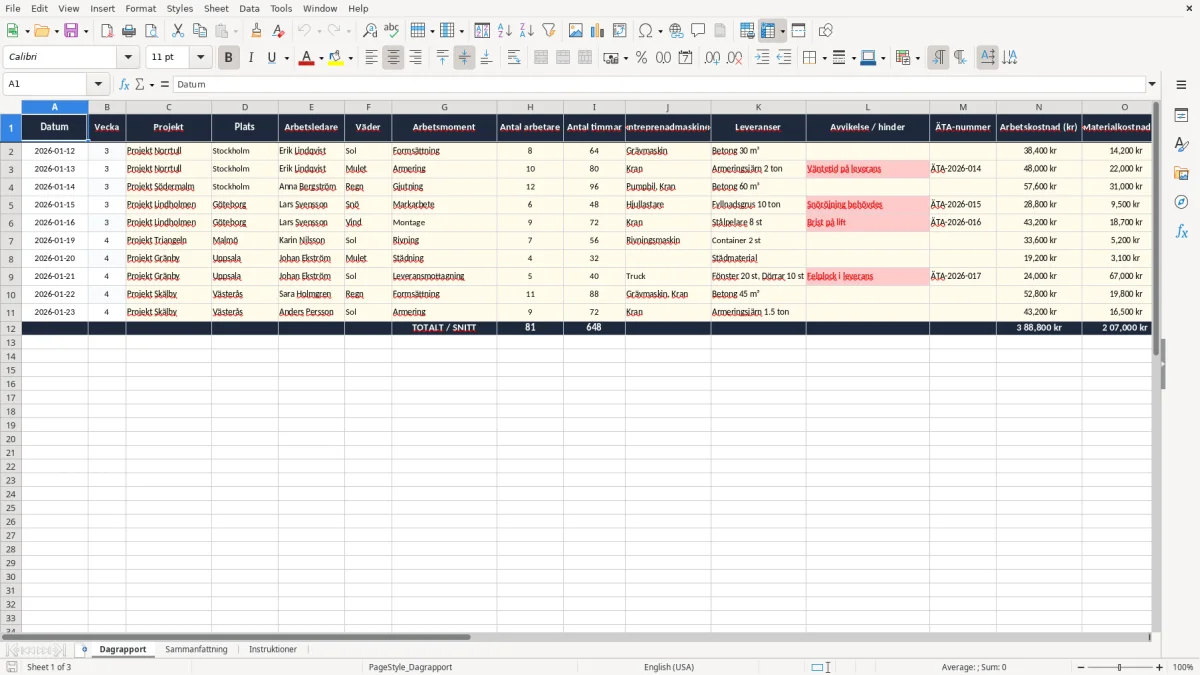1200x675 pixels.
Task: Click the Save document icon
Action: point(71,31)
